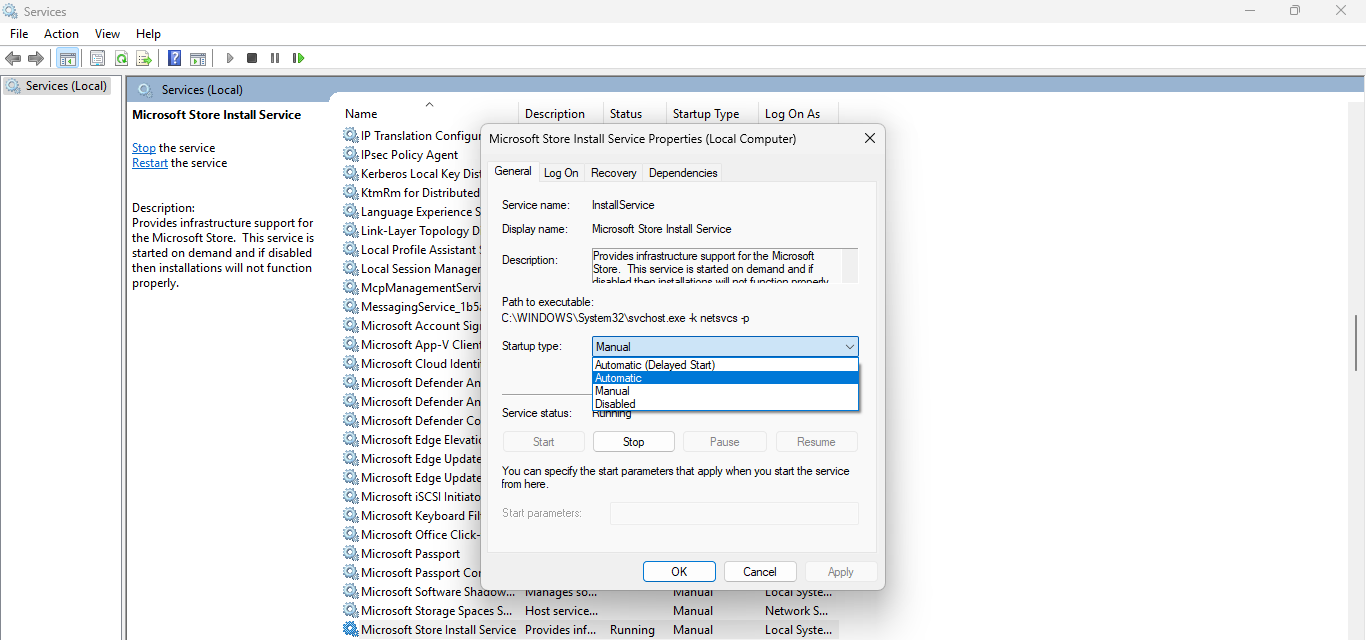The height and width of the screenshot is (640, 1366).
Task: Click the Export List toolbar icon
Action: pos(144,58)
